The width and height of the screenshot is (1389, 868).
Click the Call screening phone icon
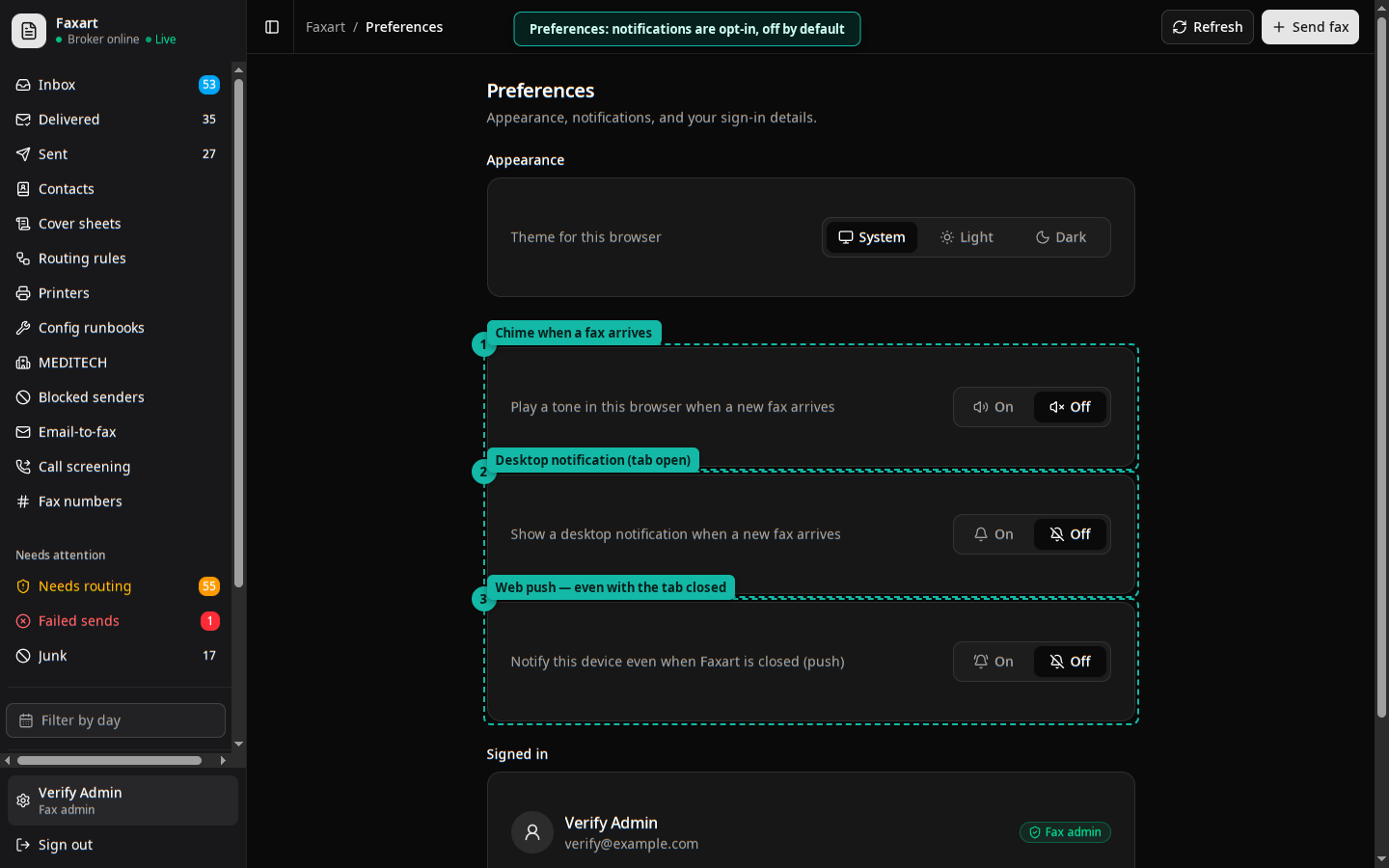click(x=23, y=467)
